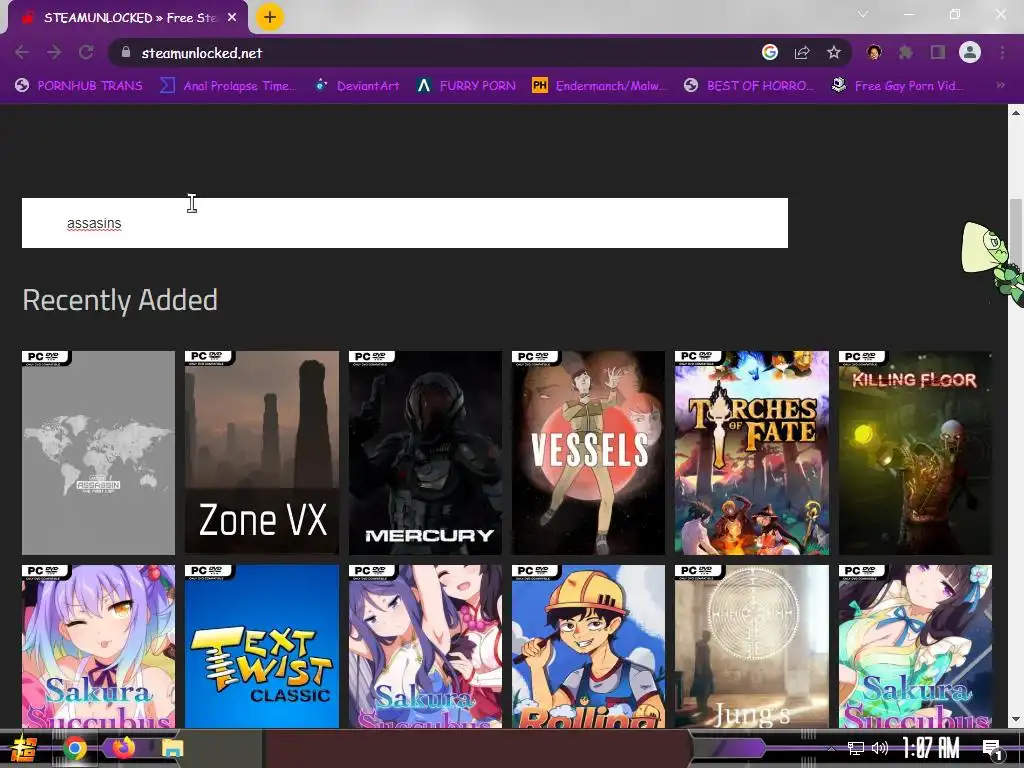Click the search field containing assasins

pos(405,223)
